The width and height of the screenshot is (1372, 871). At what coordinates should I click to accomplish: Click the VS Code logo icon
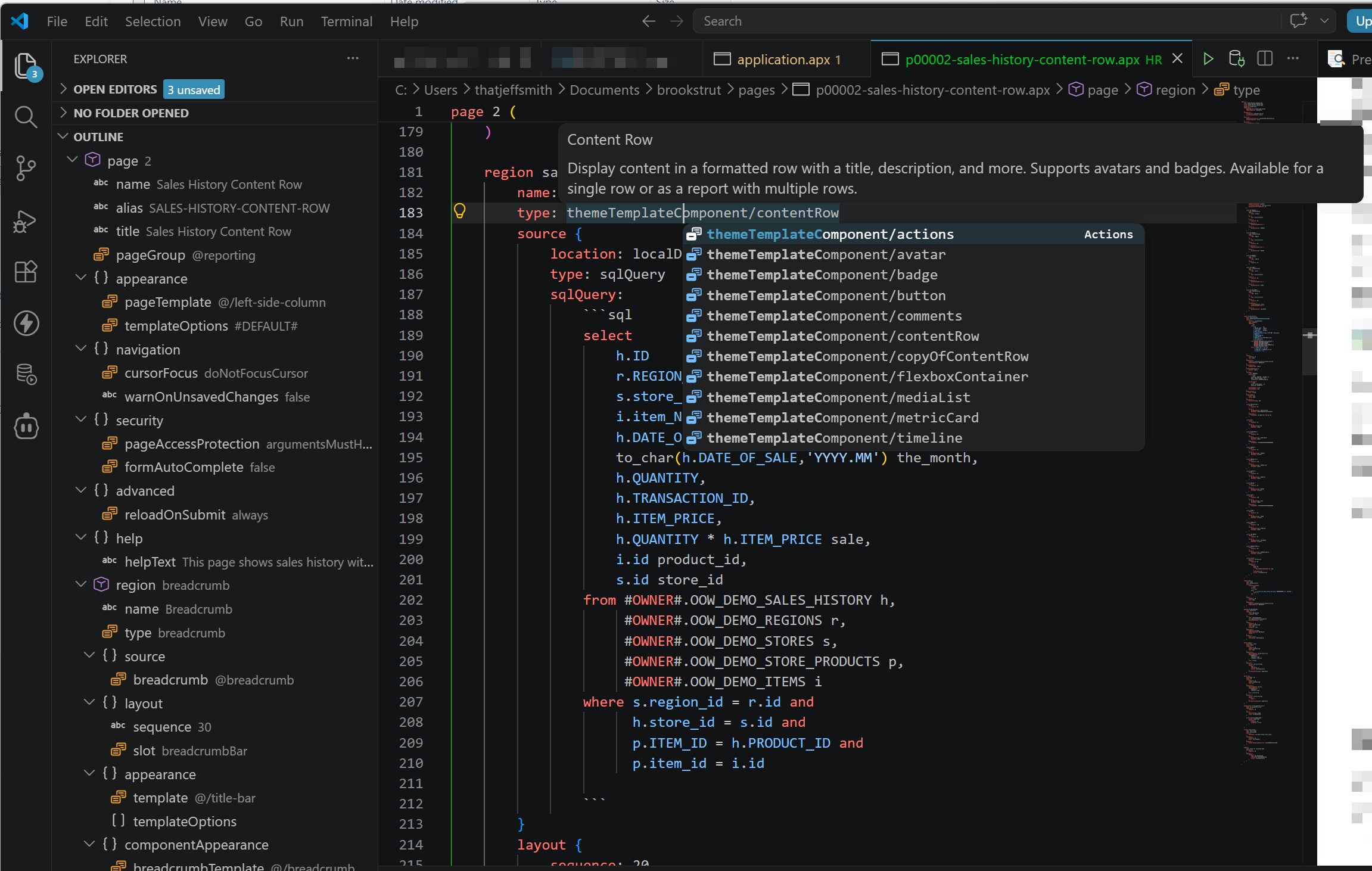click(x=19, y=21)
